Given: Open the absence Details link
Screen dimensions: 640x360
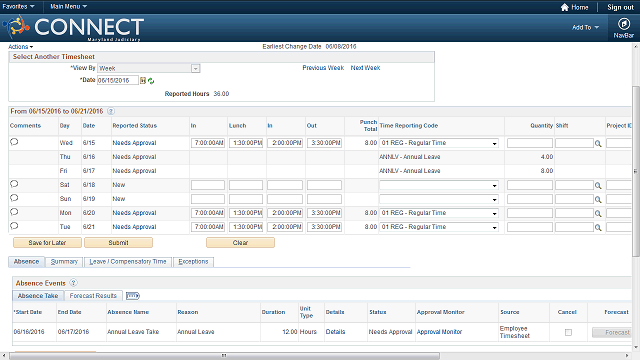Looking at the screenshot, I should (x=335, y=332).
